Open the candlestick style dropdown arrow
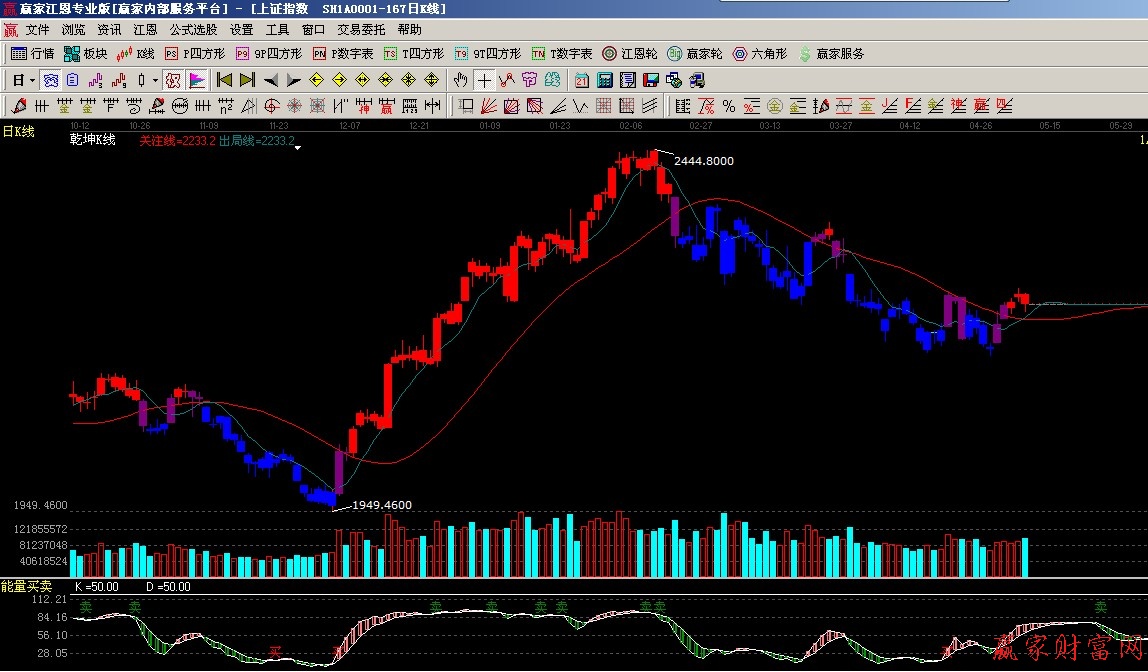Image resolution: width=1148 pixels, height=672 pixels. tap(155, 80)
